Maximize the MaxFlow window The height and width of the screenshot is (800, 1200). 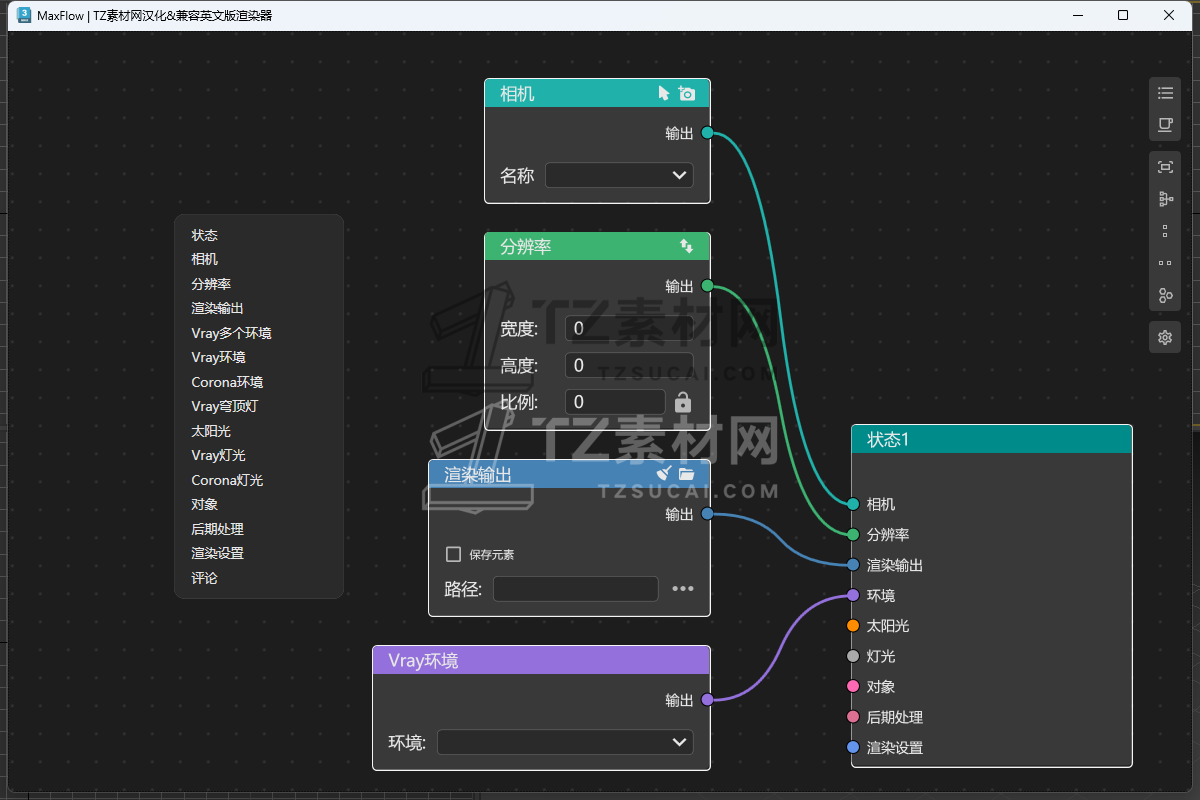click(1123, 15)
